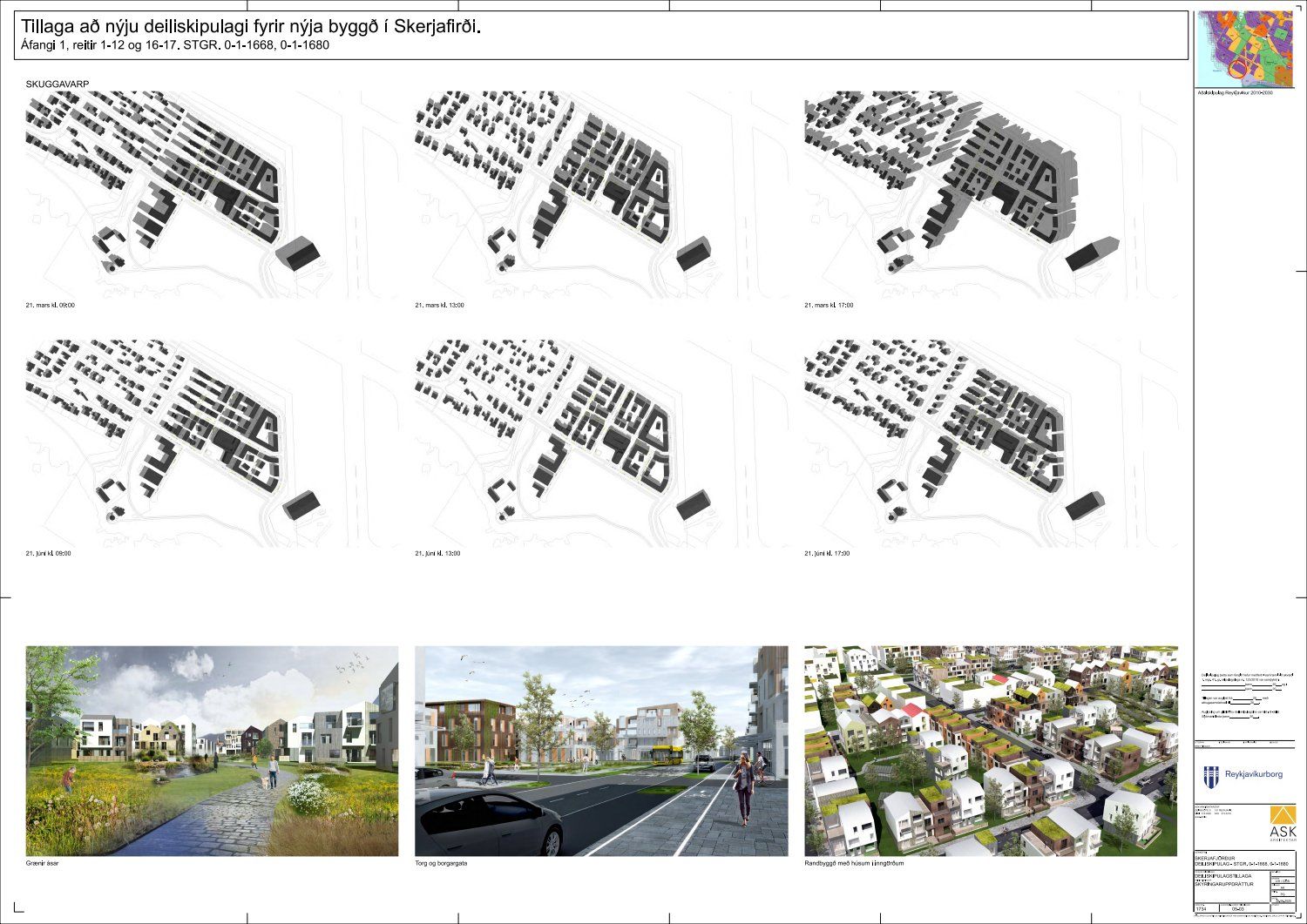This screenshot has width=1307, height=924.
Task: Open the 21. mars kl. 17:00 shadow diagram
Action: [x=990, y=196]
